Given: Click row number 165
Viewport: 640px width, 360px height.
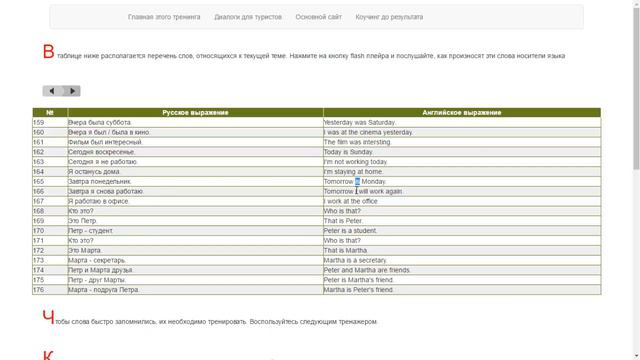Looking at the screenshot, I should (x=50, y=182).
